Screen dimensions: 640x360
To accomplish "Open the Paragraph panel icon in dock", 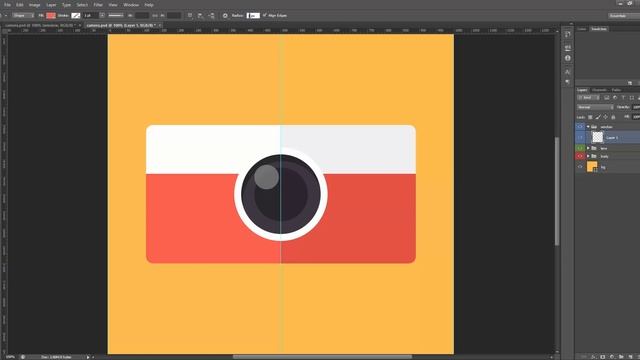I will click(568, 82).
